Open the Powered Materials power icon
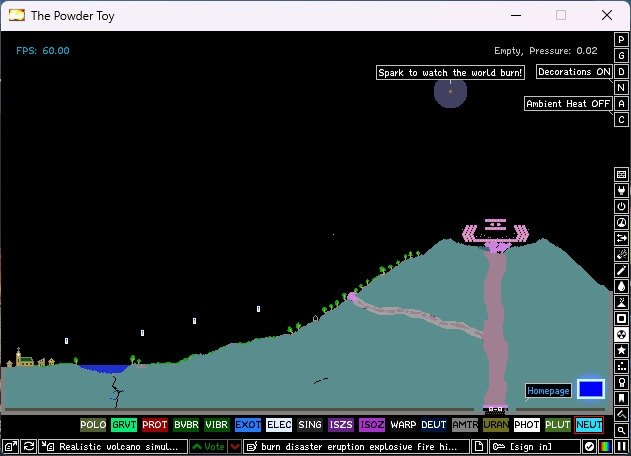This screenshot has height=456, width=631. point(621,206)
